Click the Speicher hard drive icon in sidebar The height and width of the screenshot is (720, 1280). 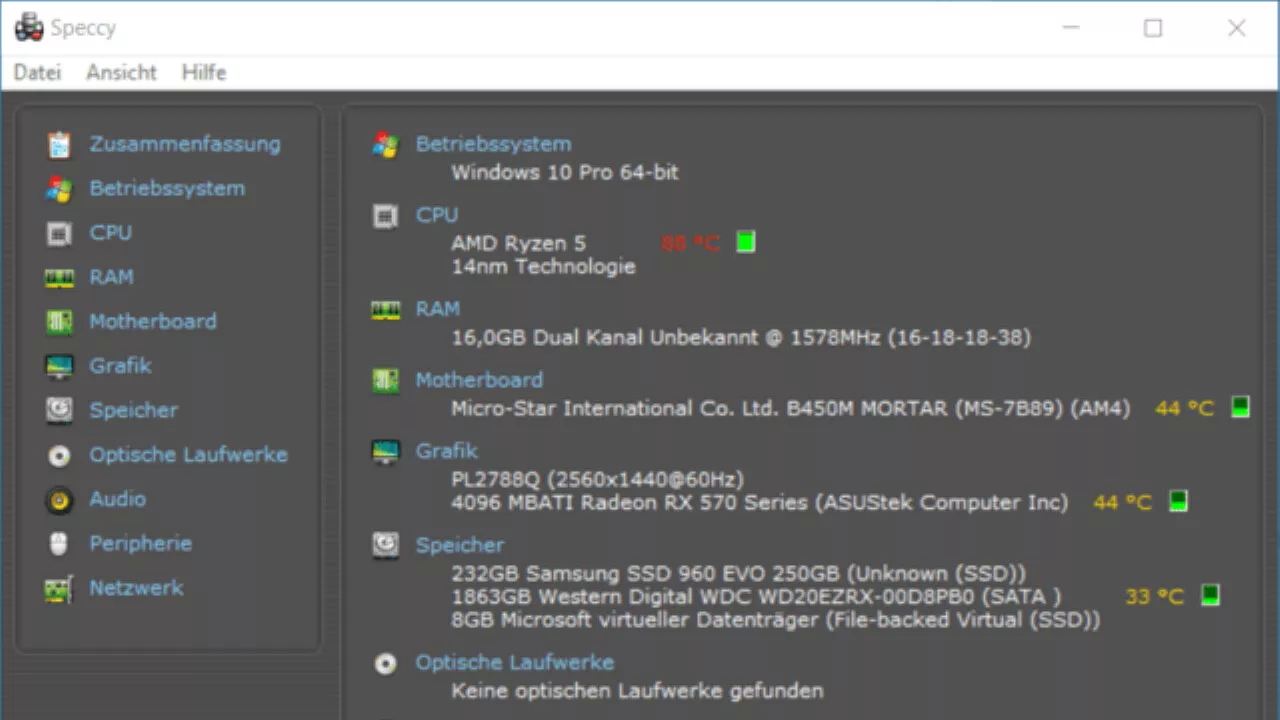[x=59, y=410]
